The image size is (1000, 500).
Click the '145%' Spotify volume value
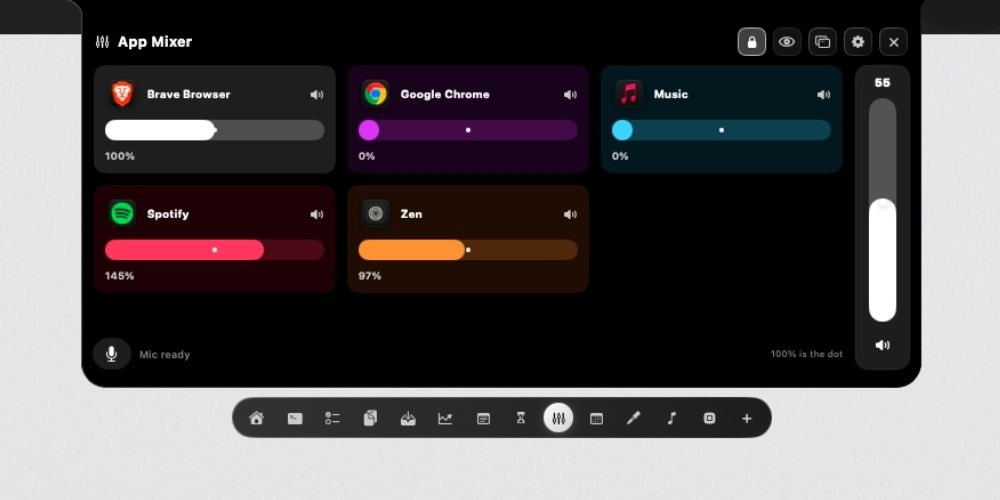(119, 276)
